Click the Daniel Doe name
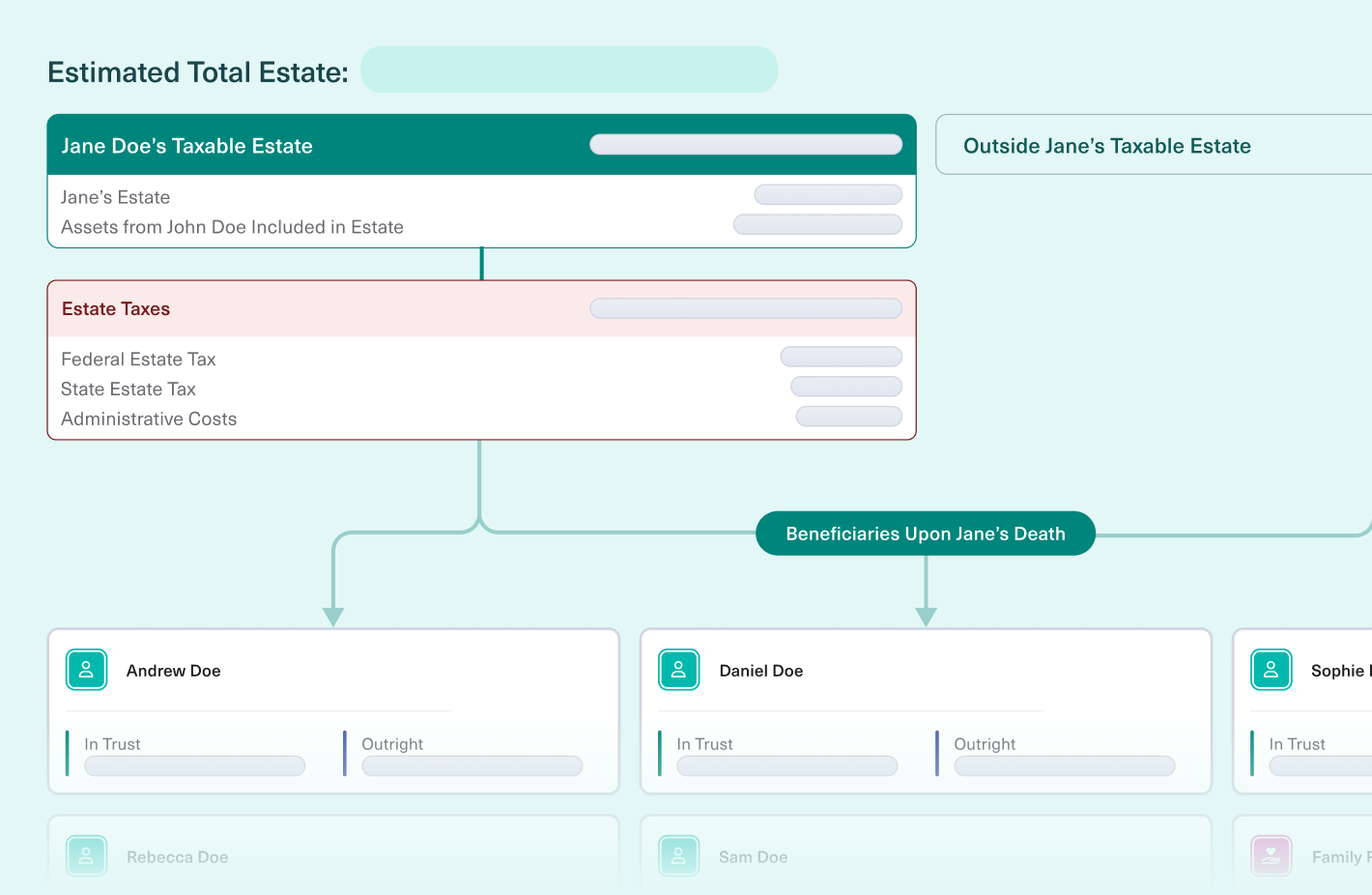The width and height of the screenshot is (1372, 895). tap(761, 671)
